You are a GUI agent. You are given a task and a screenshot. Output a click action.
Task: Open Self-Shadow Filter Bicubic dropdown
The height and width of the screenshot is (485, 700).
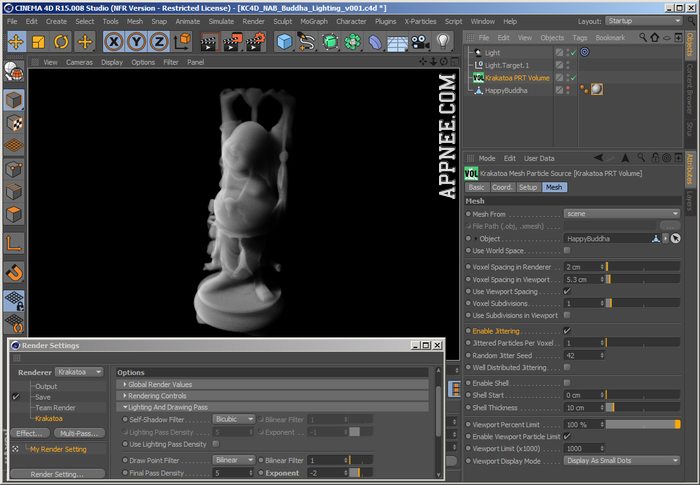[x=234, y=419]
